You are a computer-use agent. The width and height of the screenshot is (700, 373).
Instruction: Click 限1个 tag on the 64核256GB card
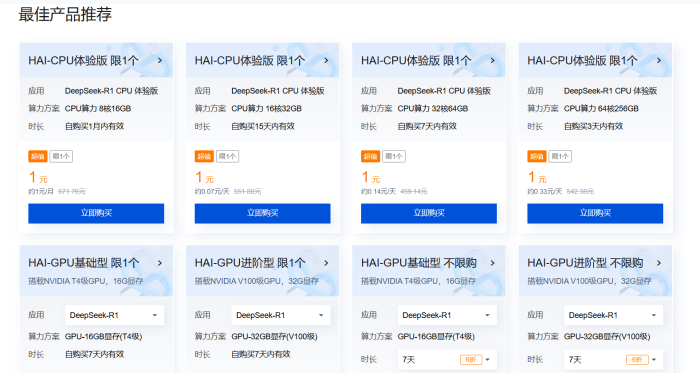pyautogui.click(x=560, y=156)
